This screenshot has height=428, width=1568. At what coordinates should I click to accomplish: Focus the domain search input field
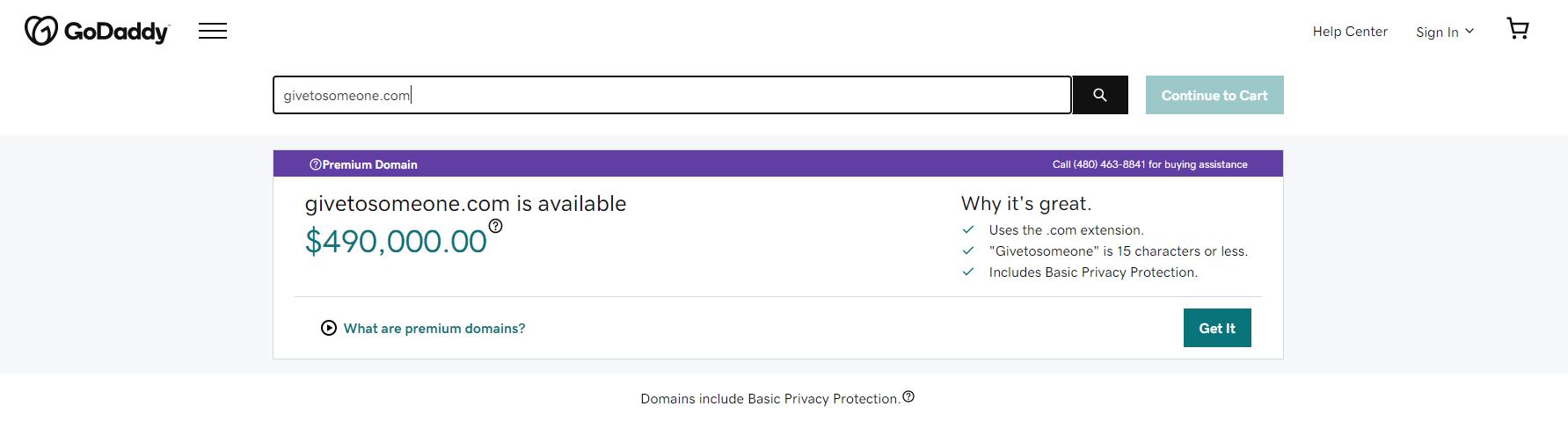click(x=672, y=95)
